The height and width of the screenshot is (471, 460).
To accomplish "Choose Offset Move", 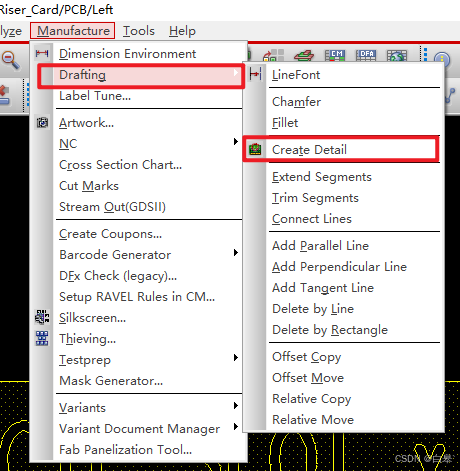I will [308, 378].
